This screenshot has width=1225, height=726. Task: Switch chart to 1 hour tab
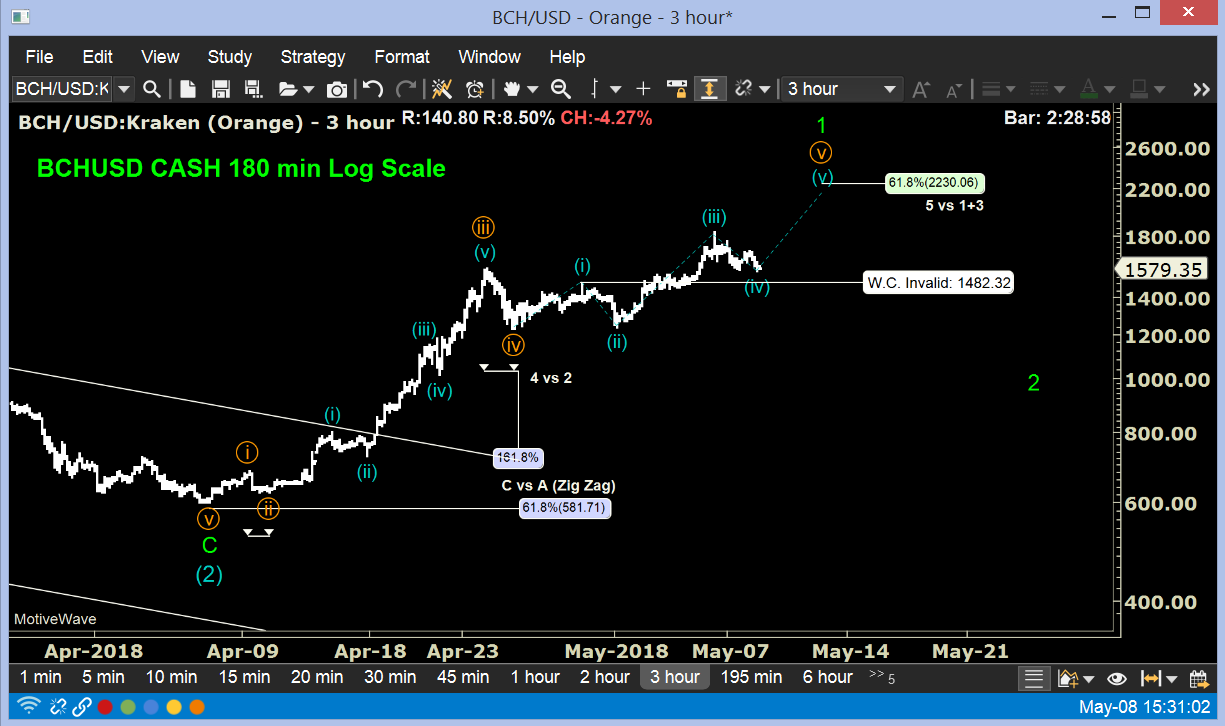tap(535, 677)
